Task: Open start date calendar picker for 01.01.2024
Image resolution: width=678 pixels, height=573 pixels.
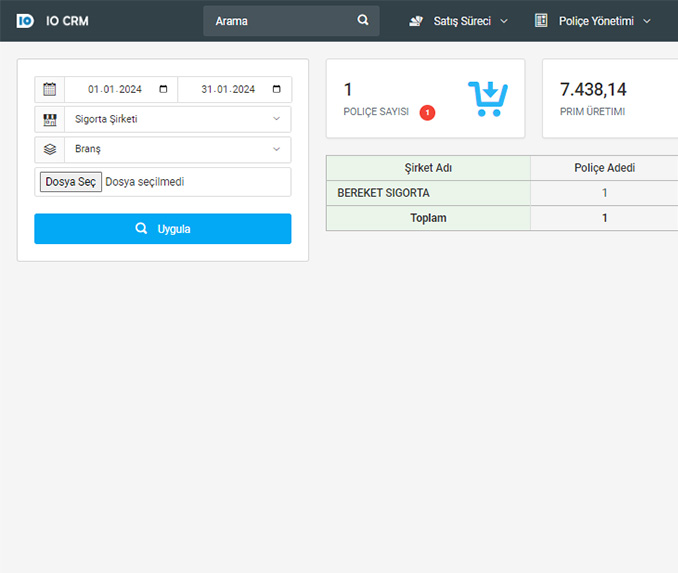Action: 163,89
